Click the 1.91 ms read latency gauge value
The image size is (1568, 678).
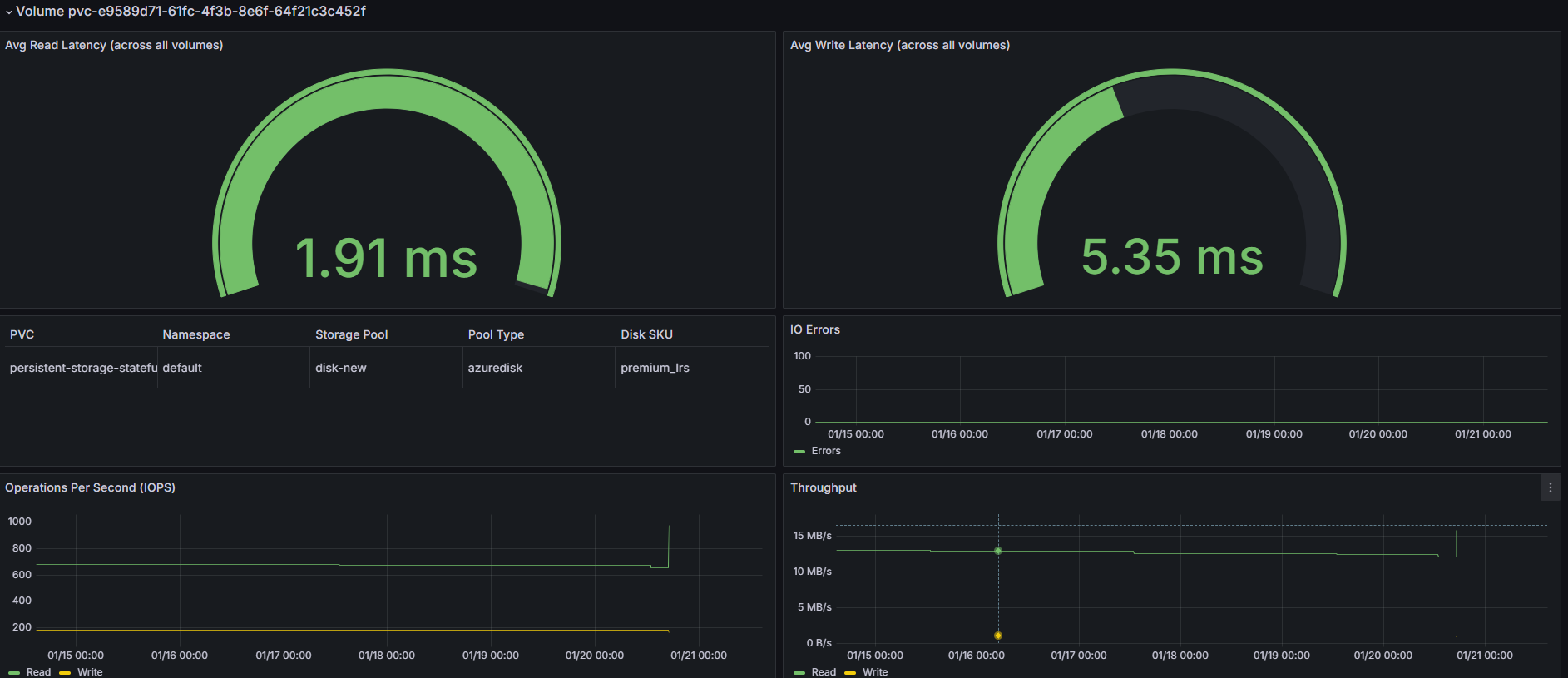tap(386, 258)
